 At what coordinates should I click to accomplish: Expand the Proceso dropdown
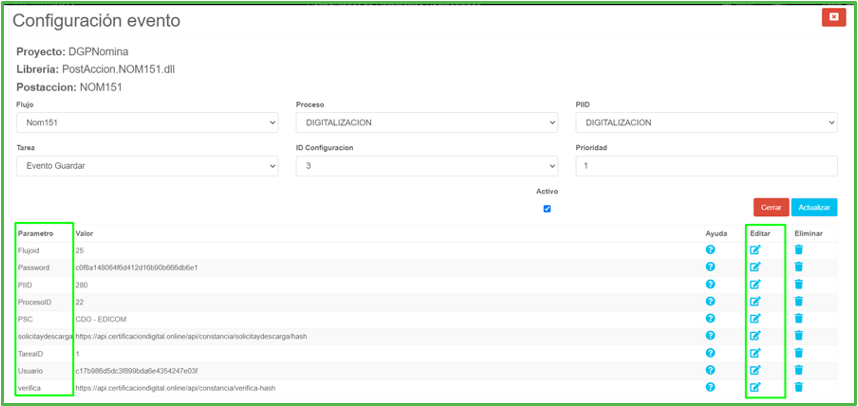426,123
